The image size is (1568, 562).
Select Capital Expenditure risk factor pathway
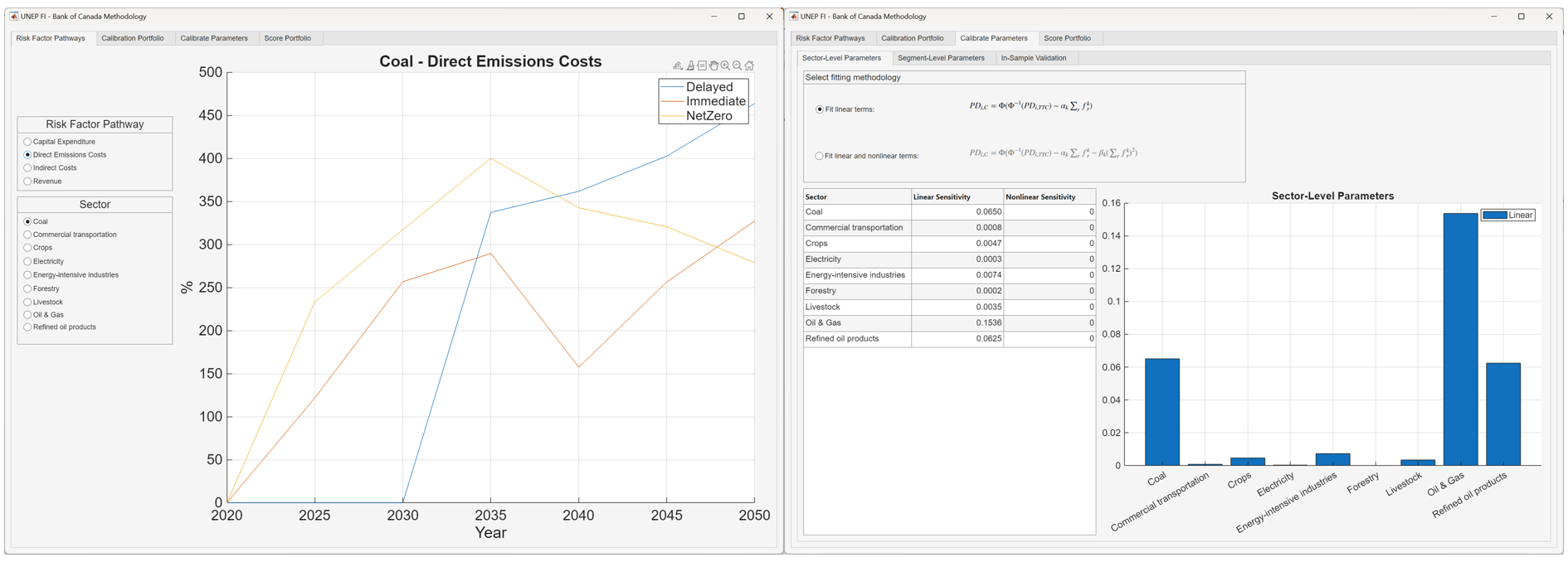[28, 142]
